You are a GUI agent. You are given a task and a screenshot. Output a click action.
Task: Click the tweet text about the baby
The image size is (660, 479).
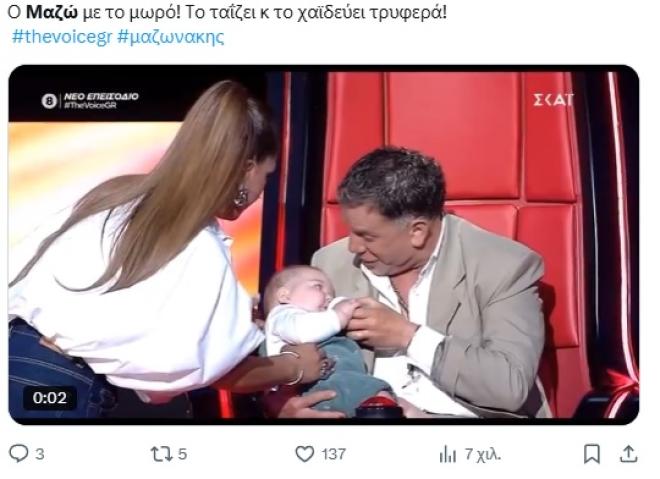(227, 13)
